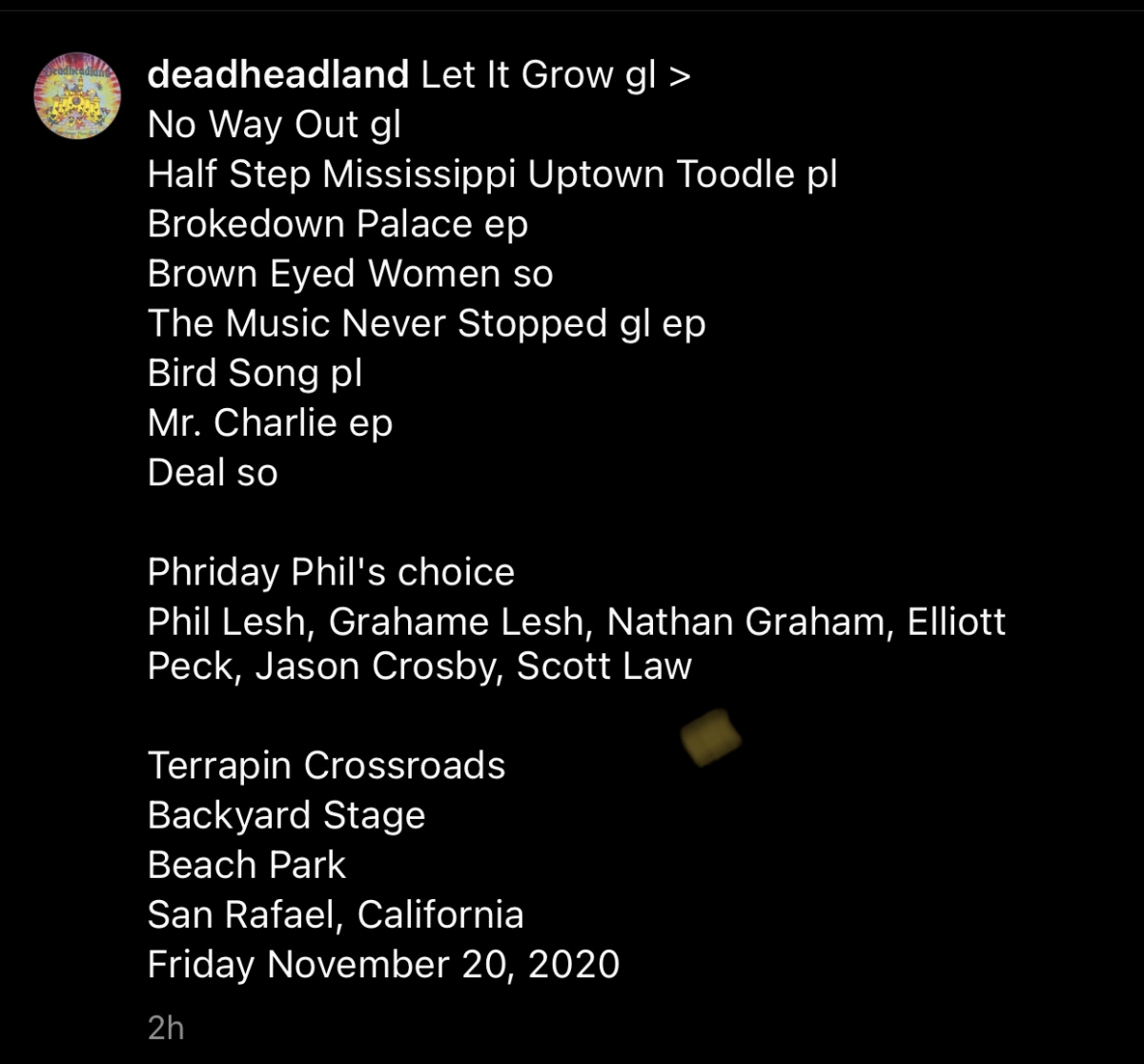Click the 'Brown Eyed Women so' line
This screenshot has height=1064, width=1144.
(350, 274)
